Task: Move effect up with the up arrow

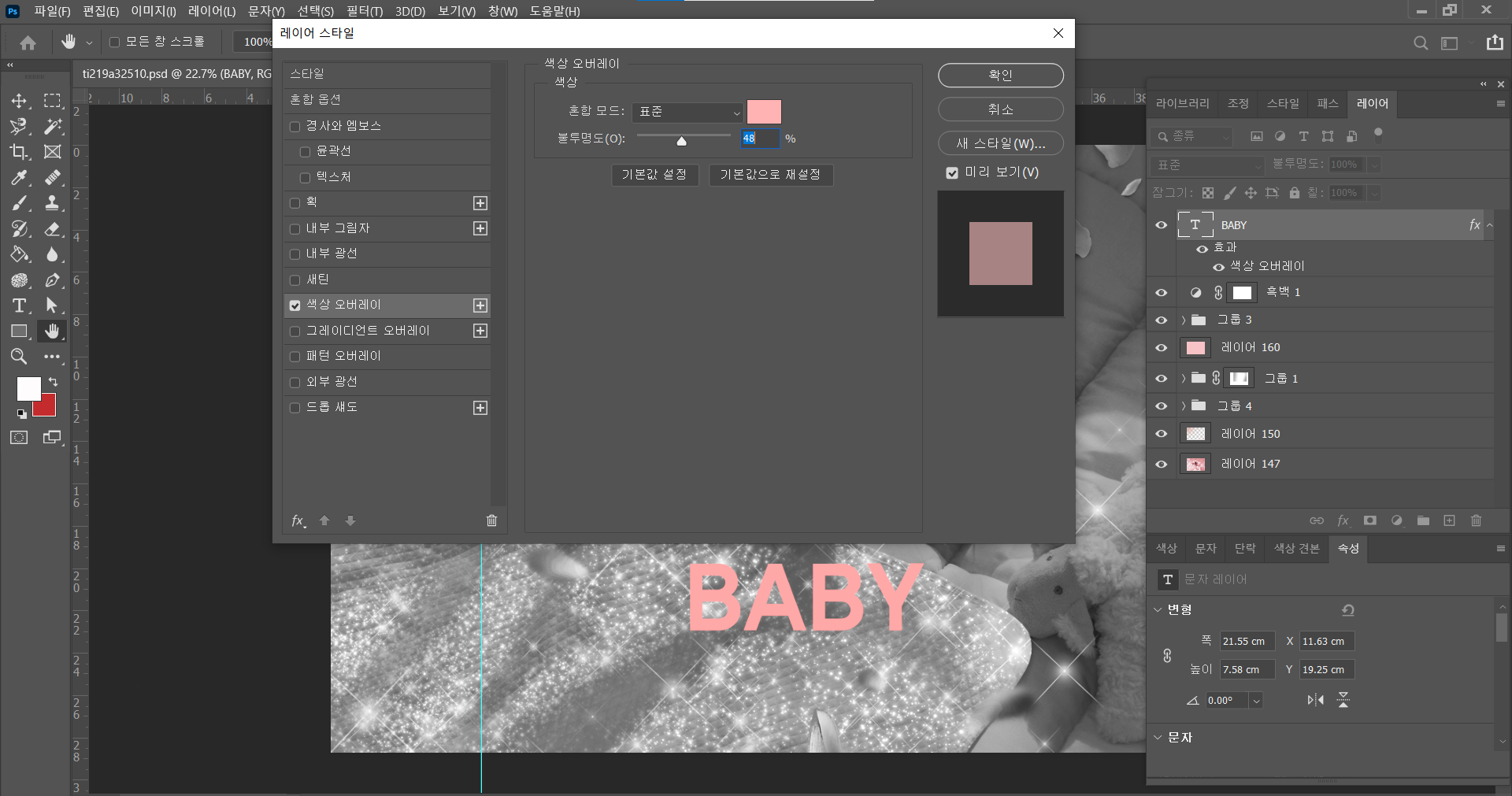Action: pos(324,520)
